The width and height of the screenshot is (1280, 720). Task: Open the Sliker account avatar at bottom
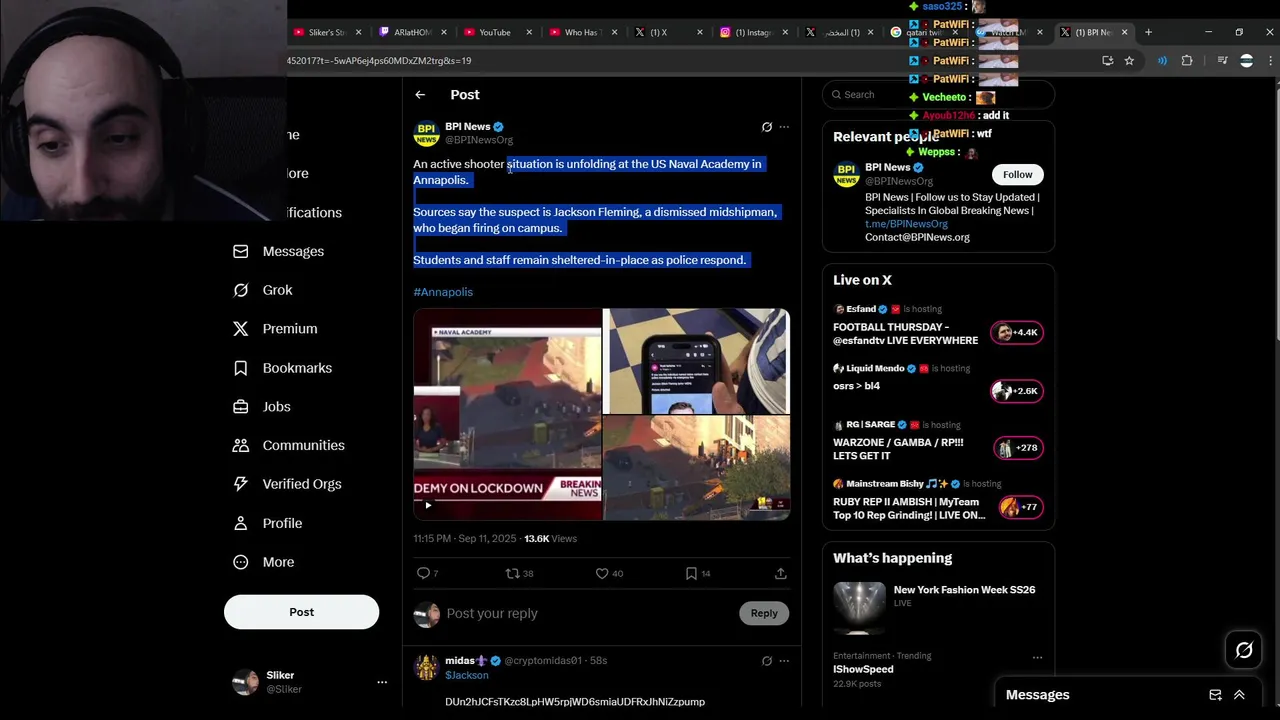[245, 682]
